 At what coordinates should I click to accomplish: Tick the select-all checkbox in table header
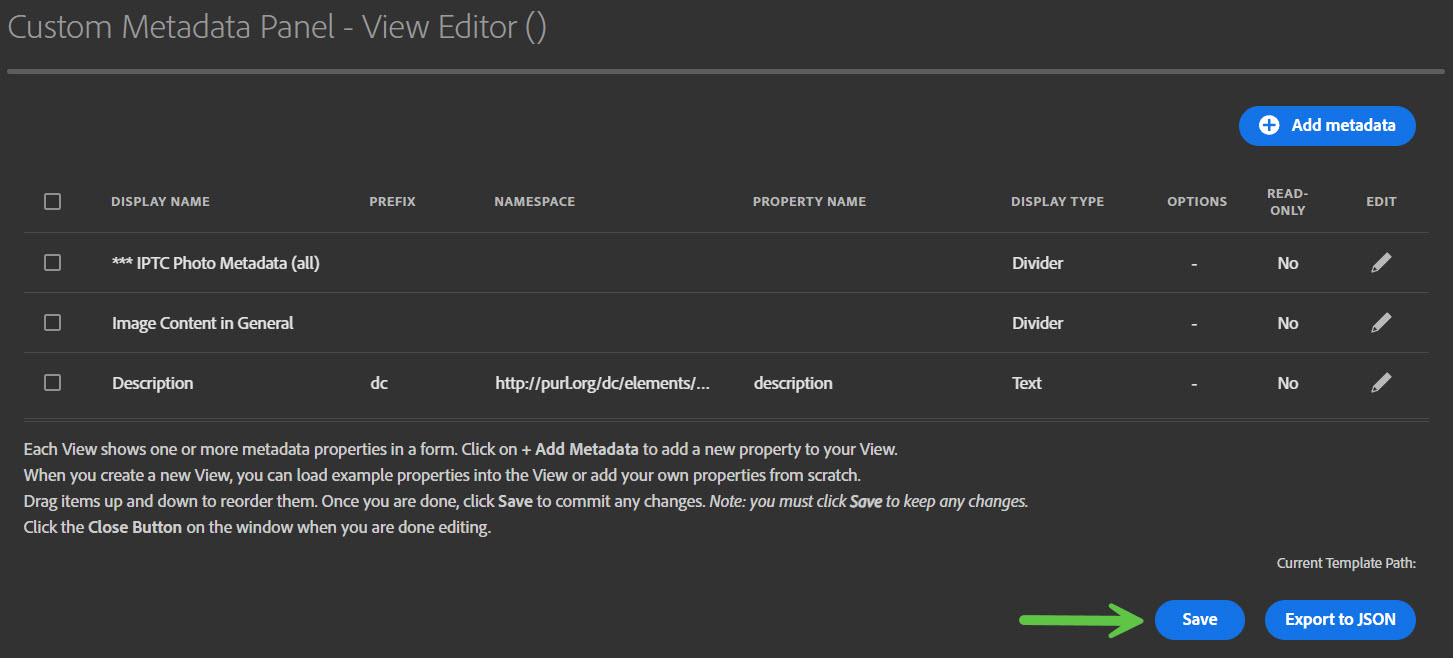[53, 202]
